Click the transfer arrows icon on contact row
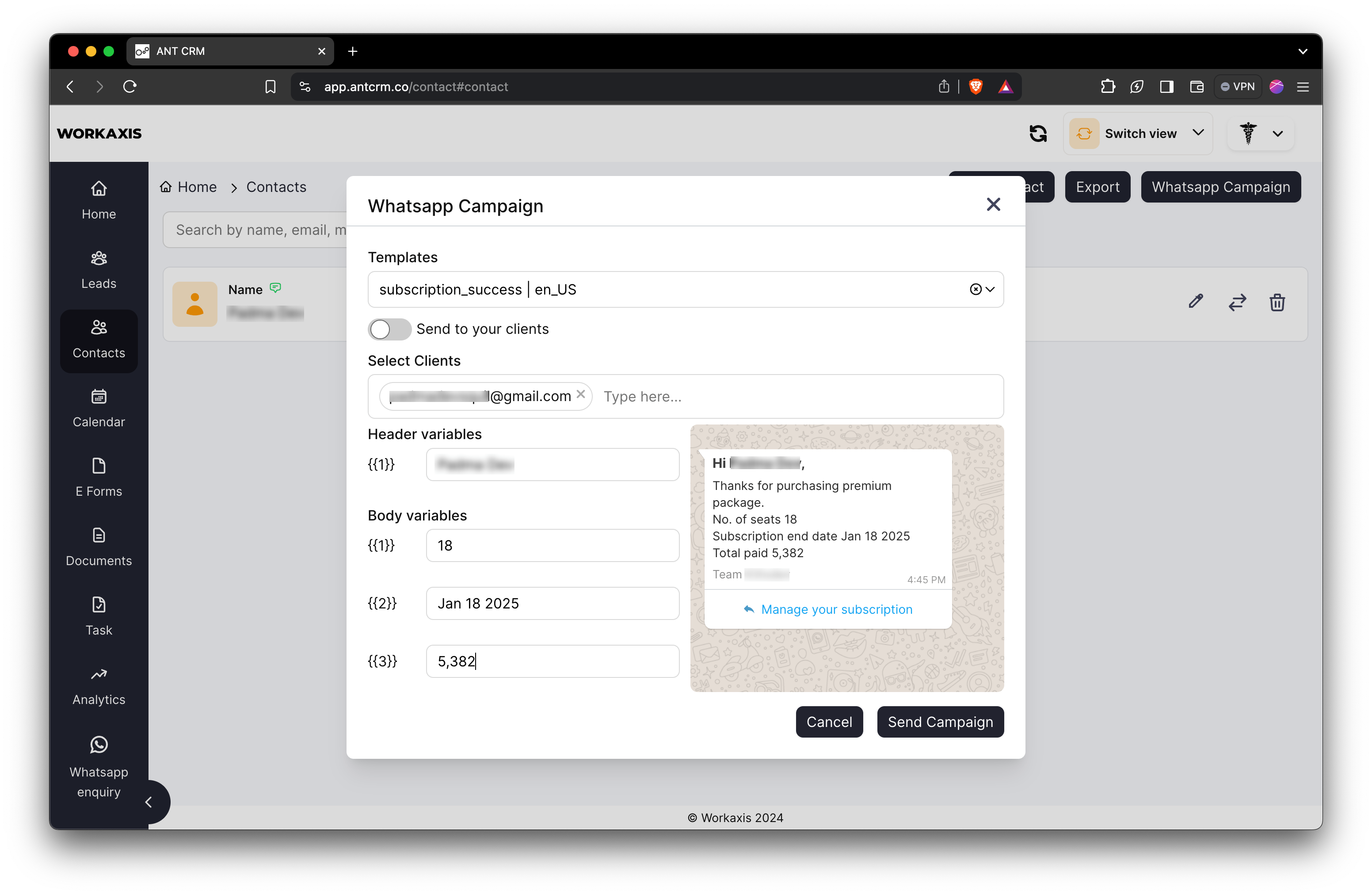This screenshot has width=1372, height=895. (x=1237, y=302)
